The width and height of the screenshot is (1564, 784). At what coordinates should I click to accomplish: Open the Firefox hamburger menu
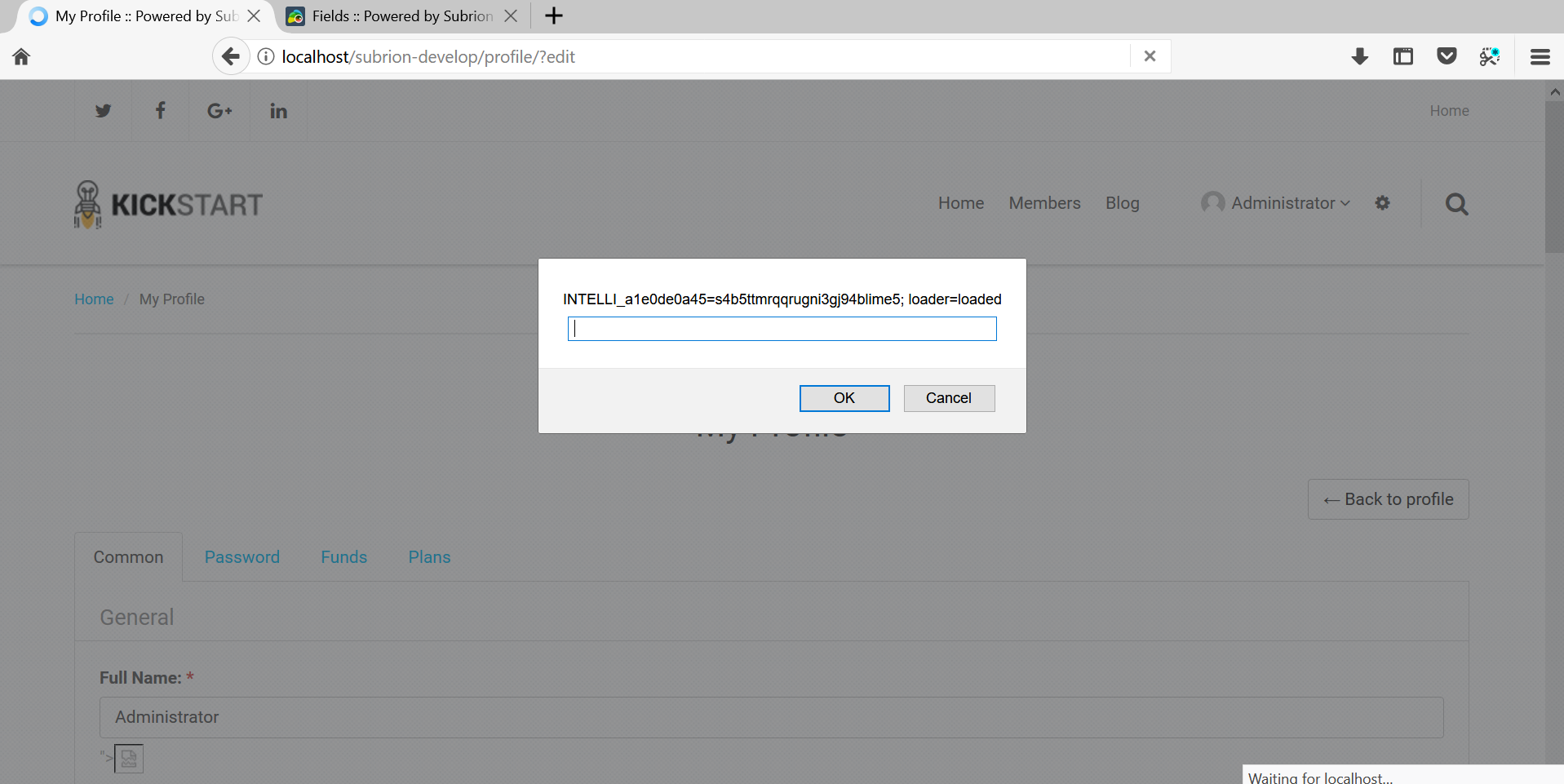click(x=1540, y=56)
